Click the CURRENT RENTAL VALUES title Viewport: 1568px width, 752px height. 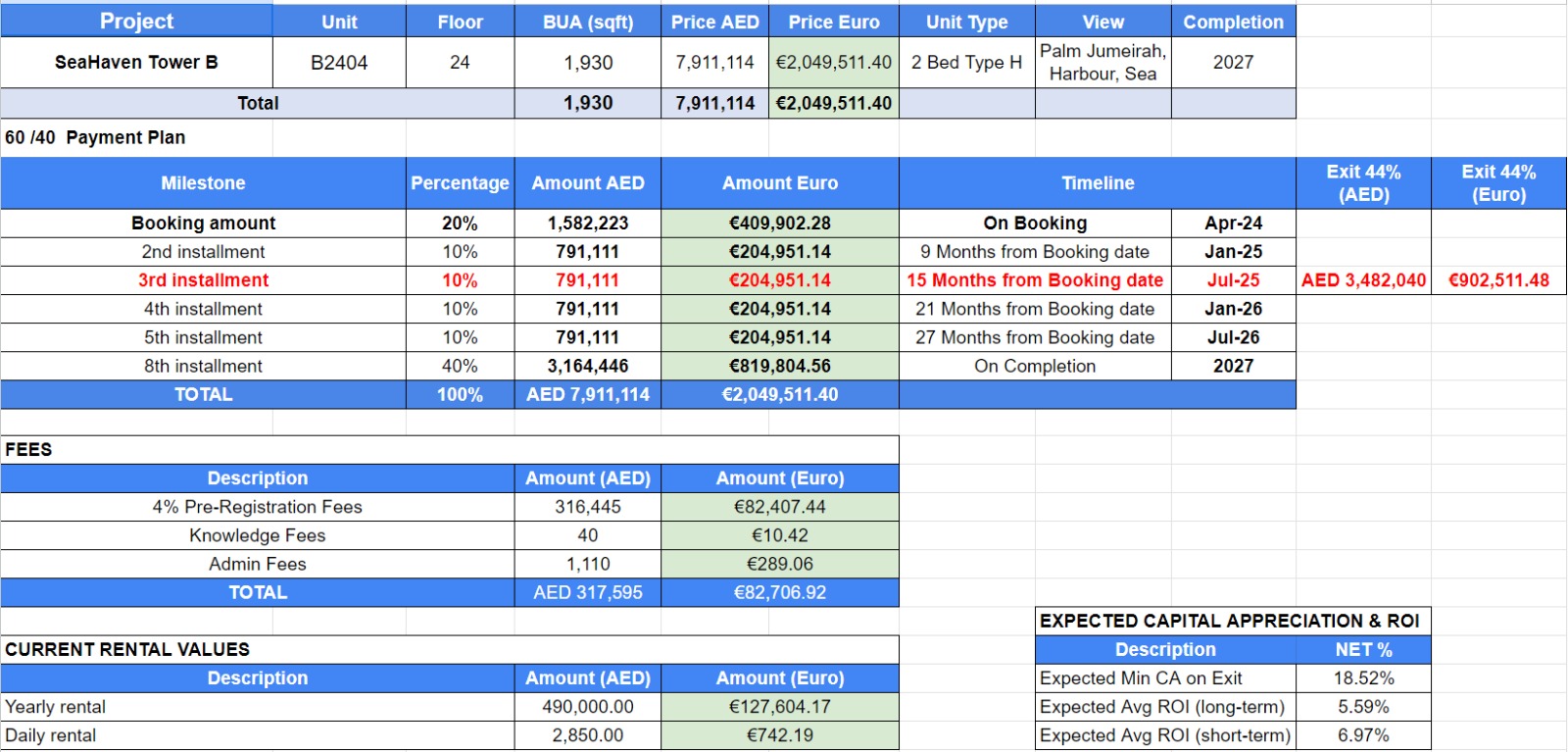pyautogui.click(x=127, y=649)
